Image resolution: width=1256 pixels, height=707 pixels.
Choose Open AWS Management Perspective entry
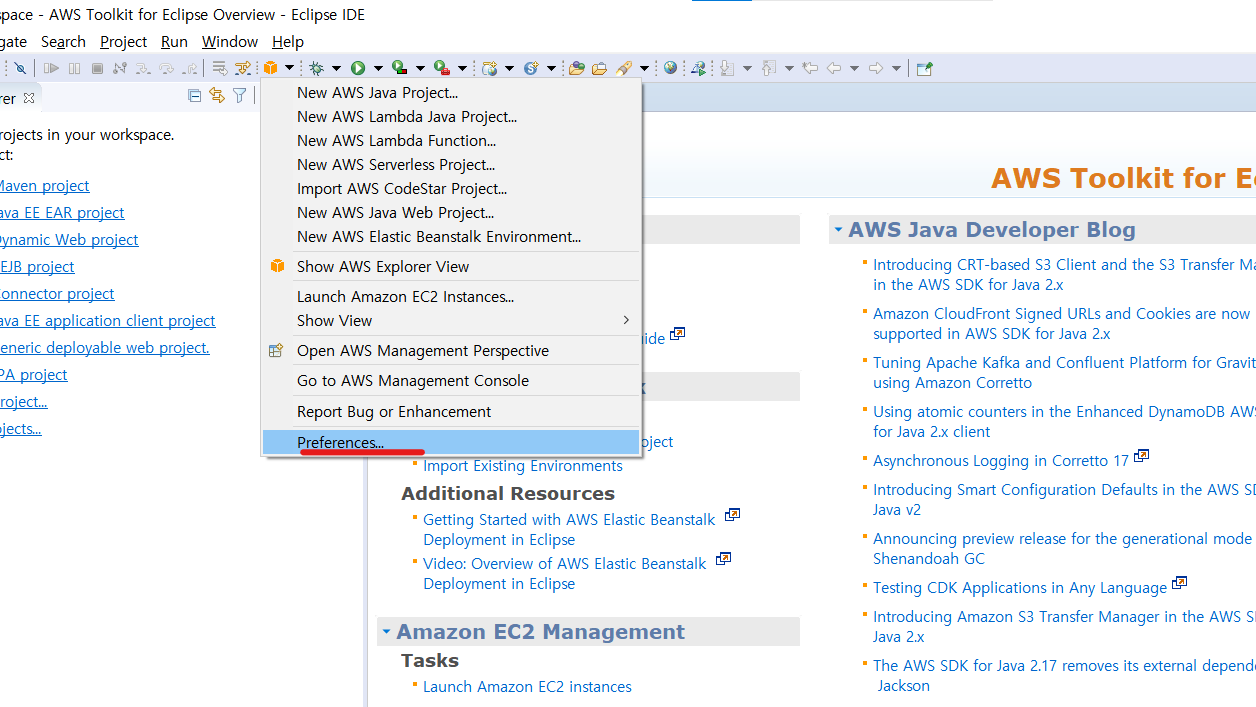(451, 350)
